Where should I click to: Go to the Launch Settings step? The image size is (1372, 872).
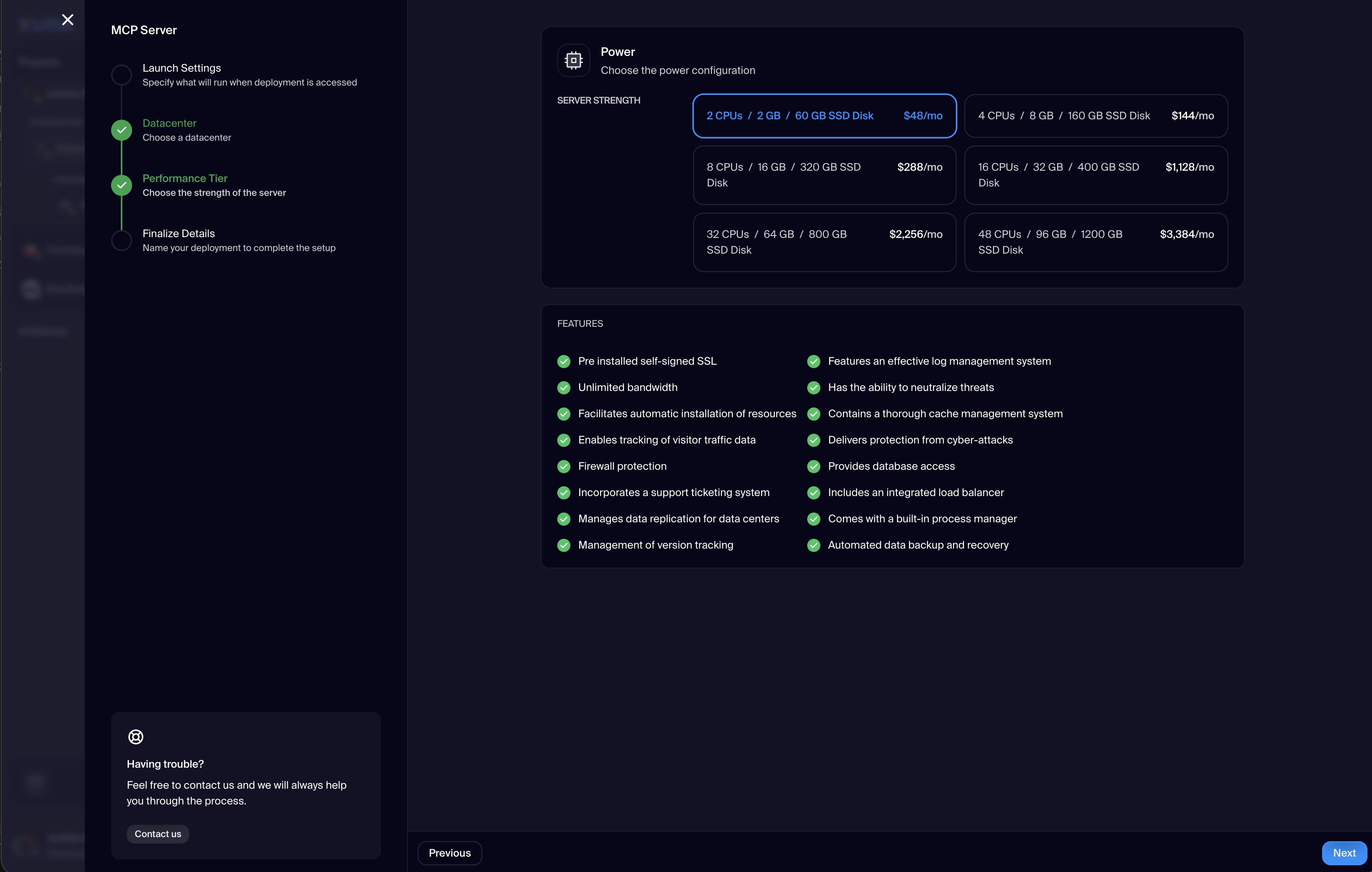point(182,68)
